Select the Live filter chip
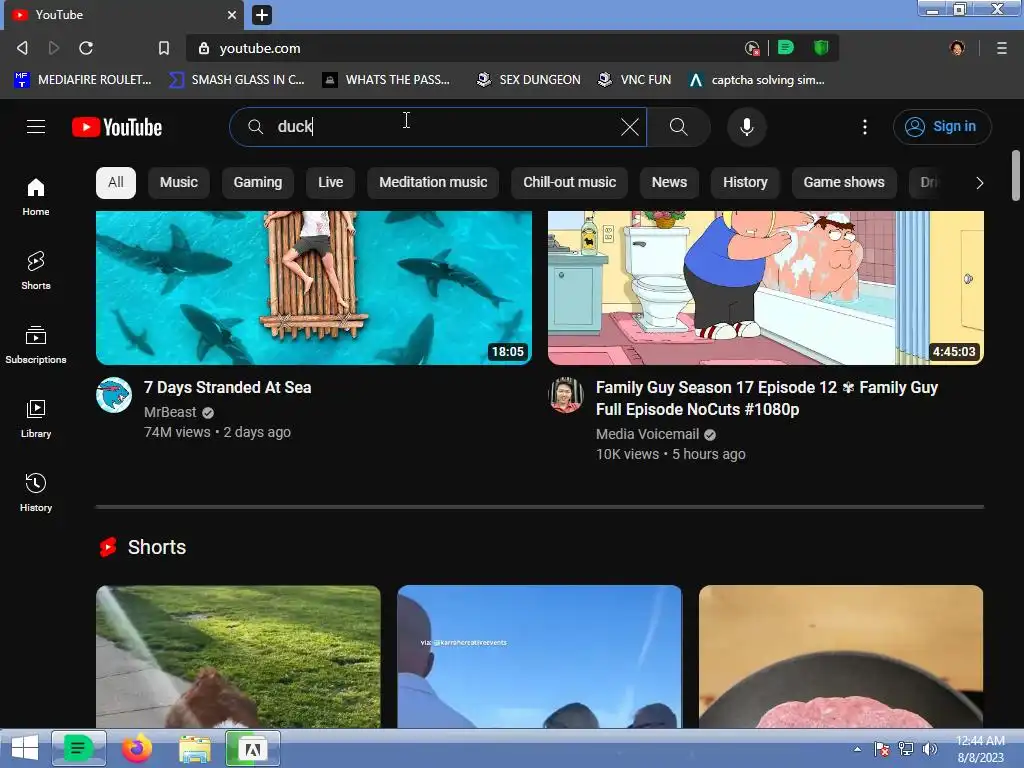 330,182
